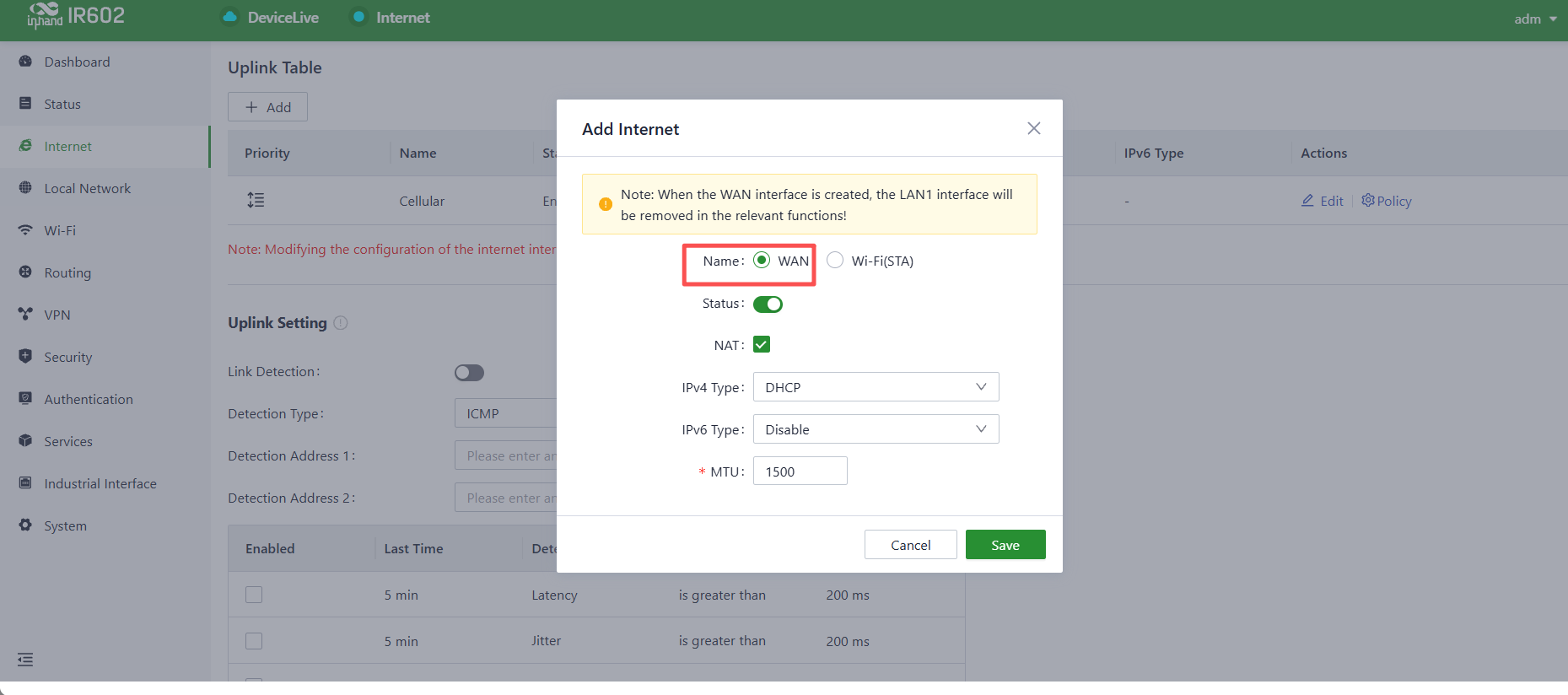Viewport: 1568px width, 695px height.
Task: Click the Authentication sidebar icon
Action: pos(25,399)
